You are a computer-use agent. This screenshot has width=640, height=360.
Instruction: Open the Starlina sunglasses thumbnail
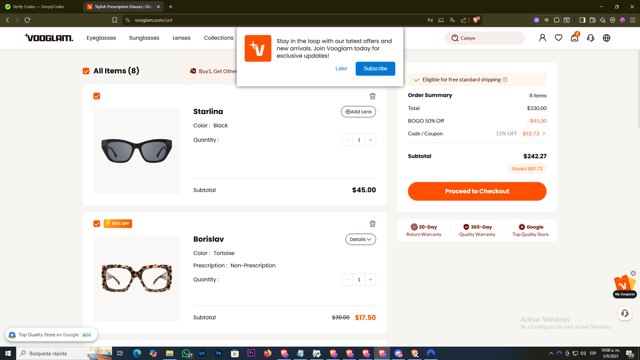136,151
